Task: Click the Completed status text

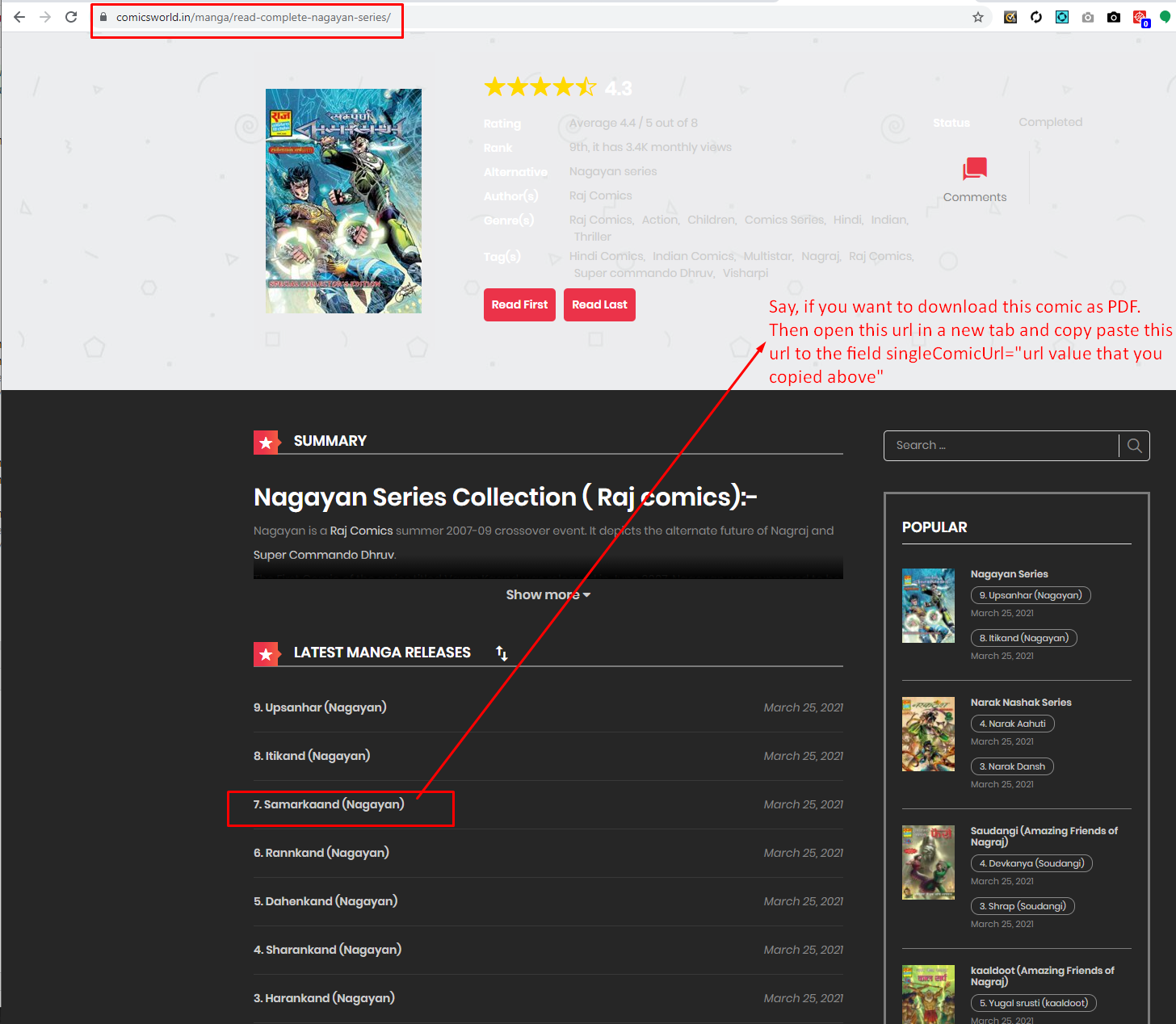Action: coord(1050,122)
